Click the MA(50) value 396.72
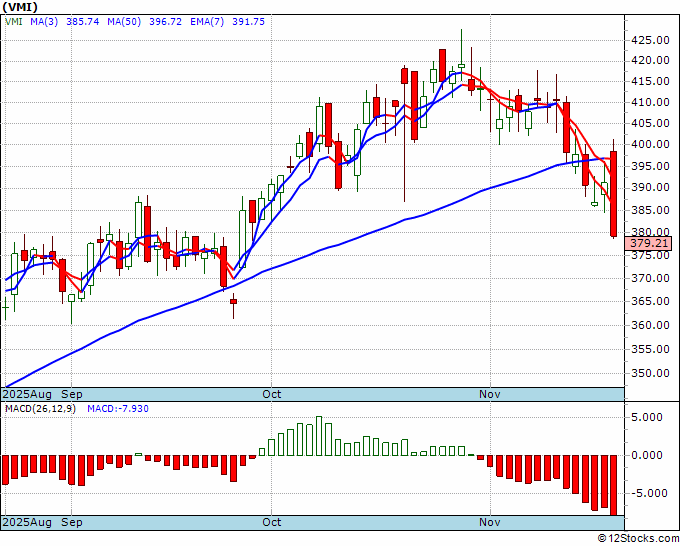680x546 pixels. coord(166,22)
